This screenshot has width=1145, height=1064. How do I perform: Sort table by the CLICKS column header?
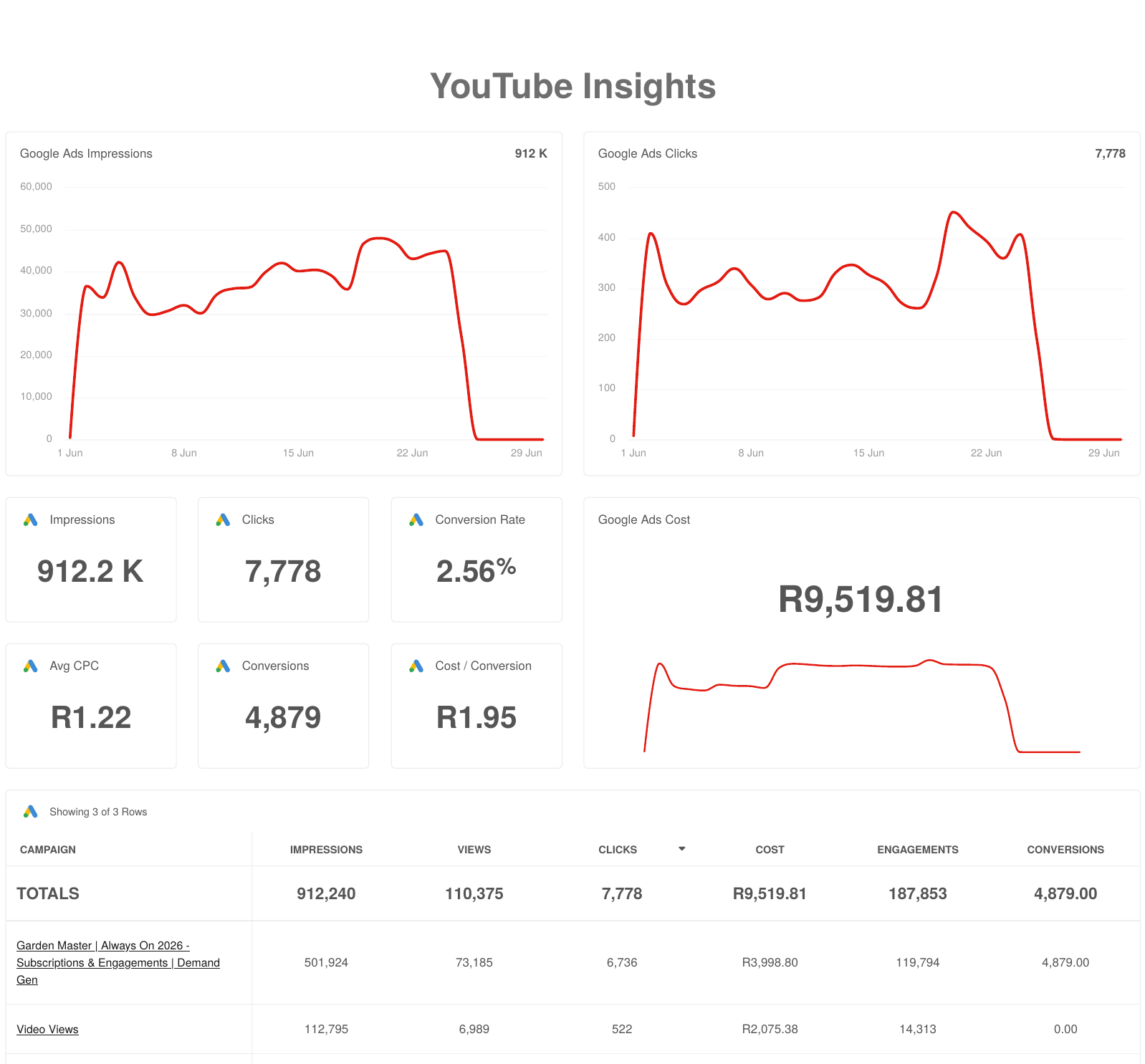(618, 850)
